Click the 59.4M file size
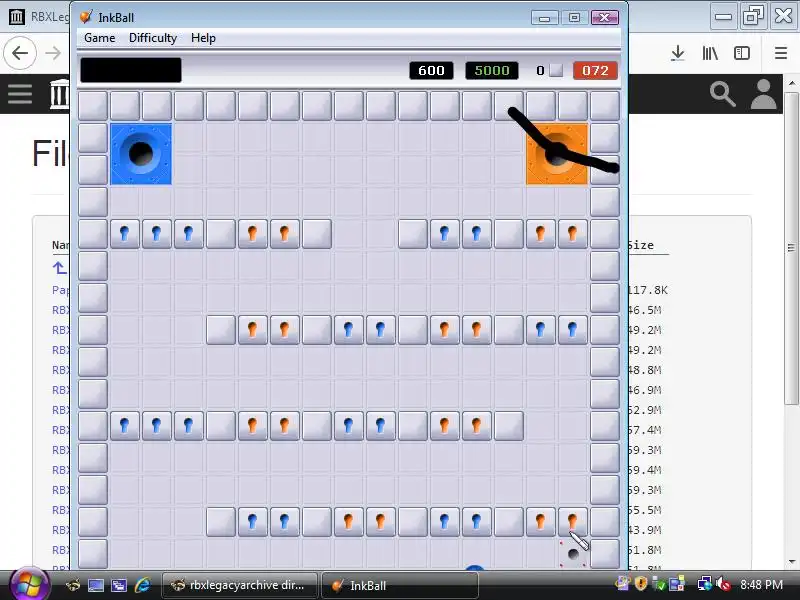The width and height of the screenshot is (800, 600). (x=645, y=470)
